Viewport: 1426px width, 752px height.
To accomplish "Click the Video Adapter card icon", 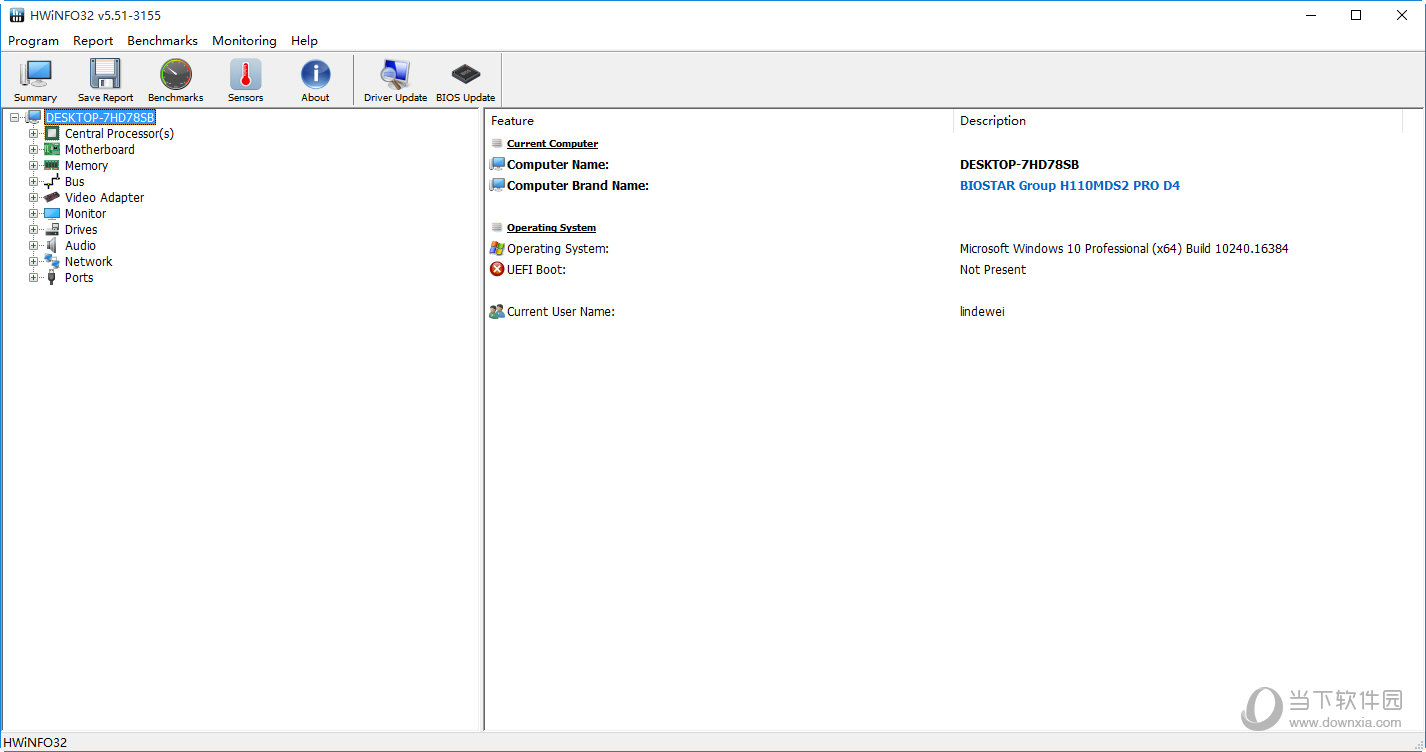I will [52, 197].
